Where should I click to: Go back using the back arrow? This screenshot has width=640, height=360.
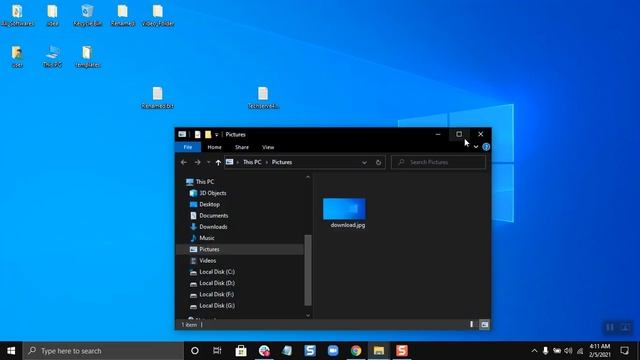click(184, 162)
